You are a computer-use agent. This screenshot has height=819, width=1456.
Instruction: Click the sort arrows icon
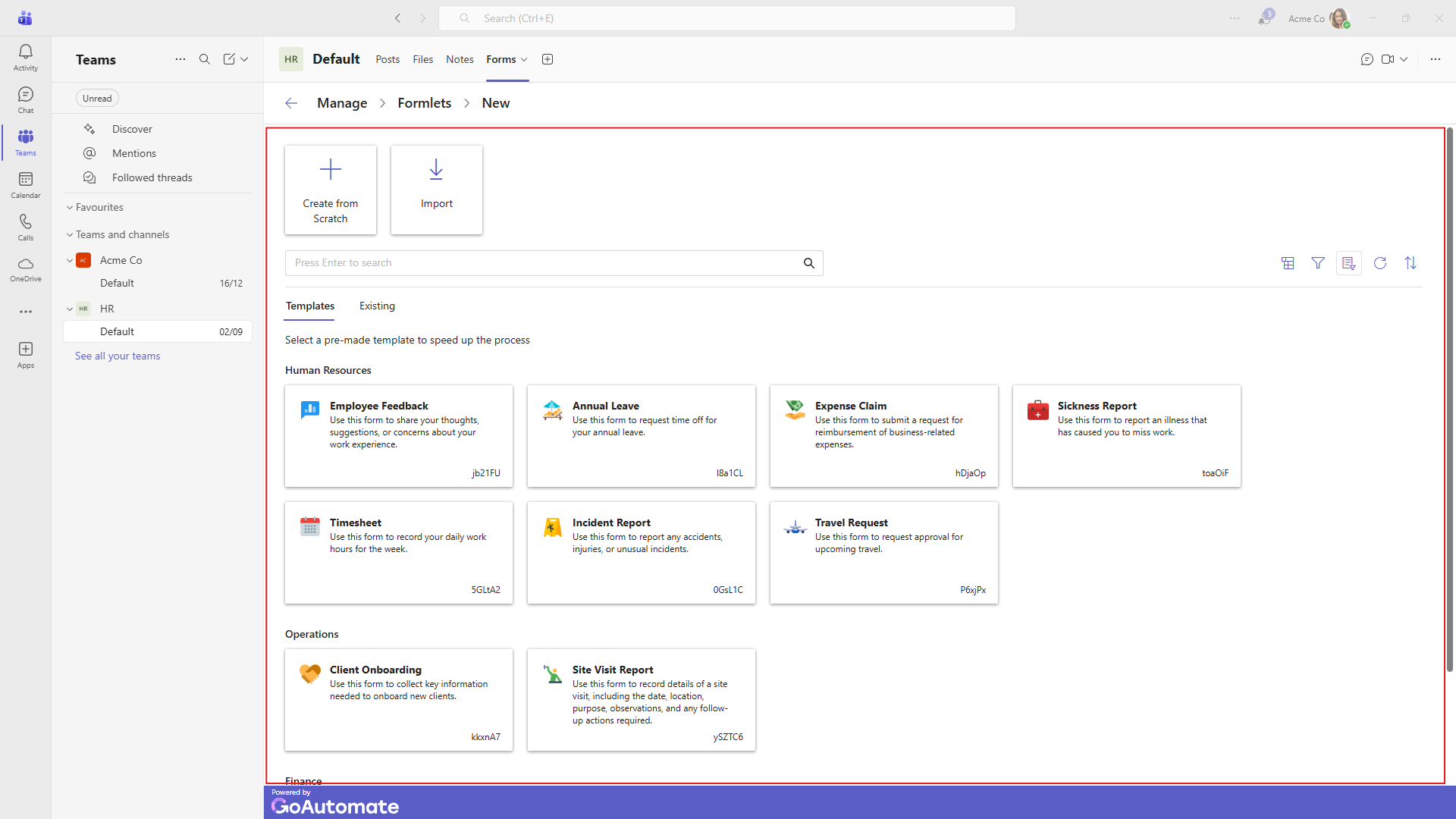tap(1410, 263)
